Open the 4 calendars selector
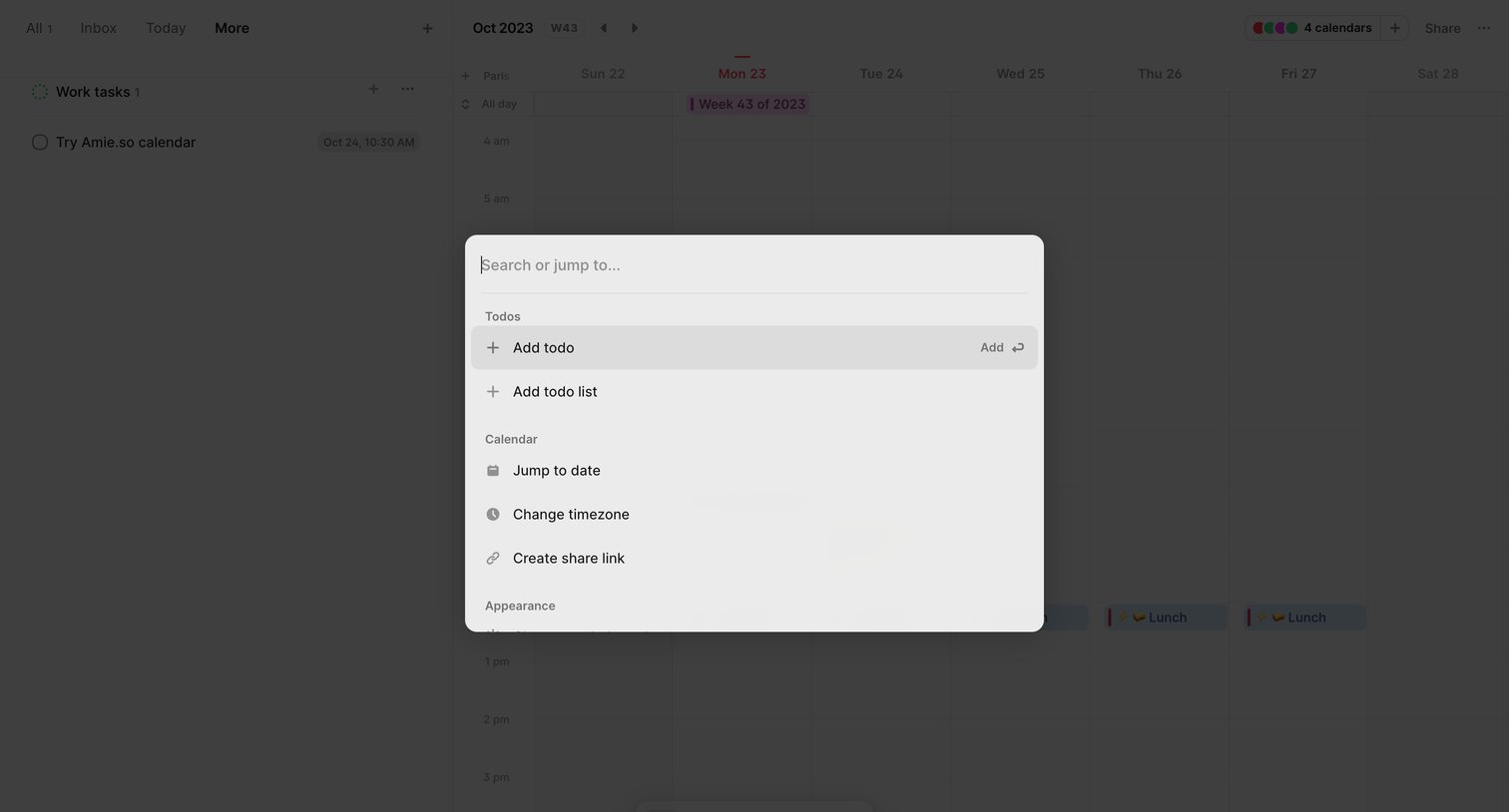The image size is (1509, 812). click(1312, 28)
